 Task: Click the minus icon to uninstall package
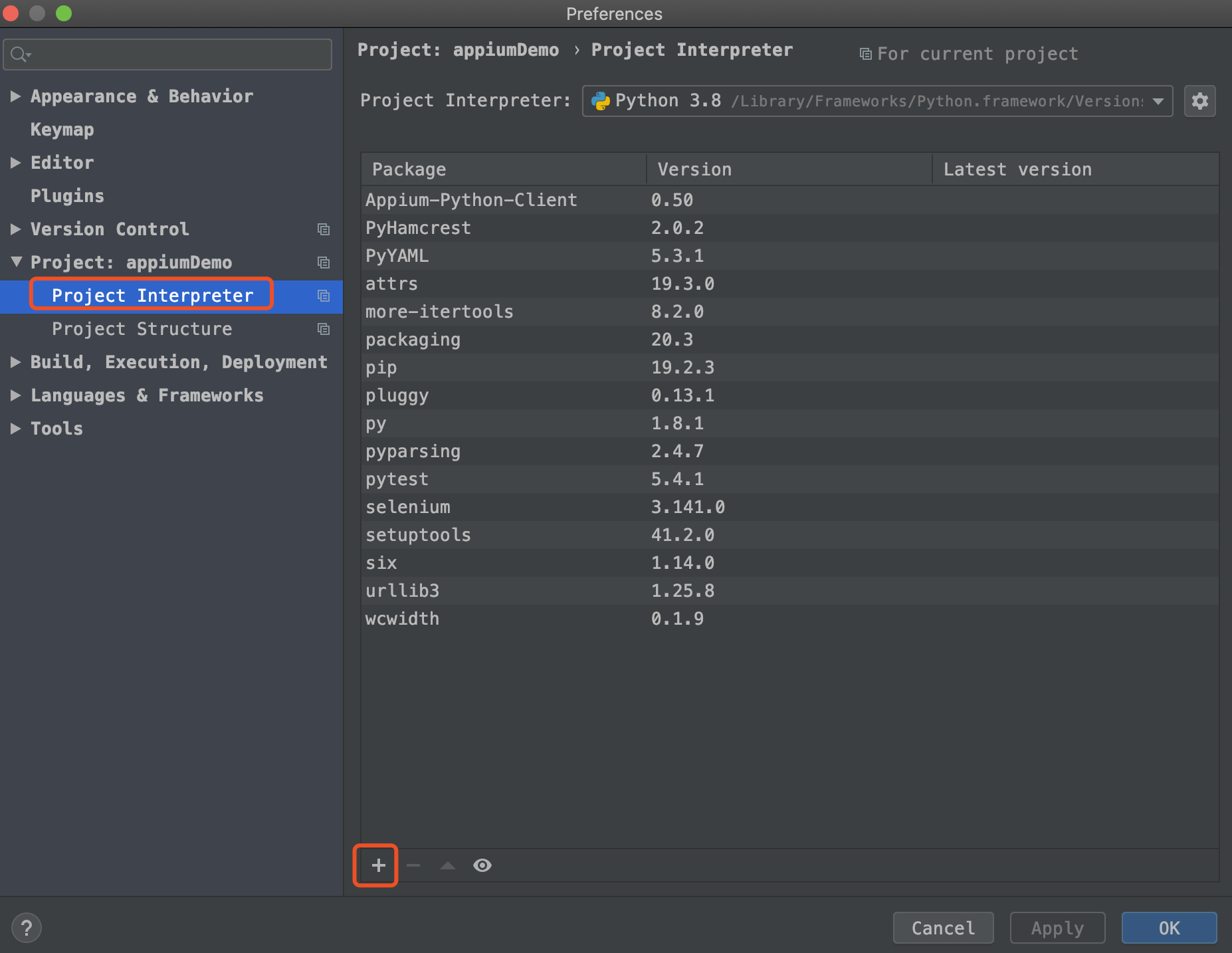pos(413,865)
